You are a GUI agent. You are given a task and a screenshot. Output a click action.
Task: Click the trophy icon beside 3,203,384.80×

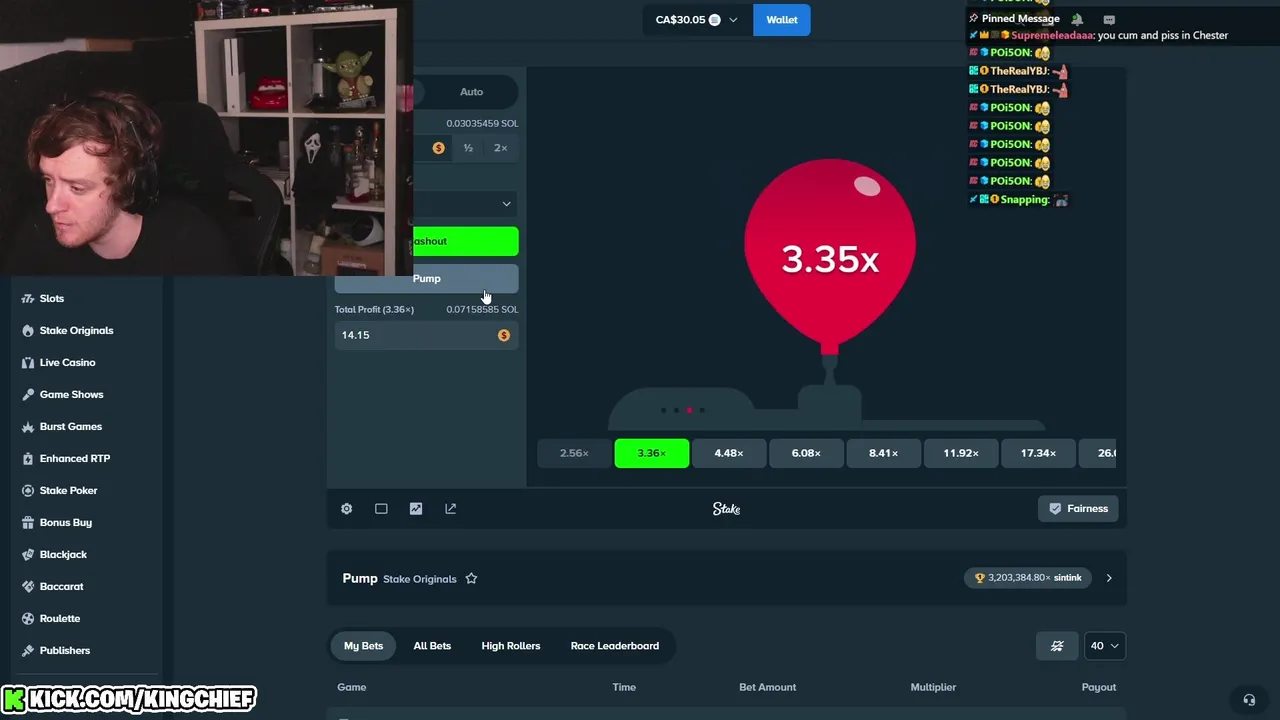pos(980,578)
